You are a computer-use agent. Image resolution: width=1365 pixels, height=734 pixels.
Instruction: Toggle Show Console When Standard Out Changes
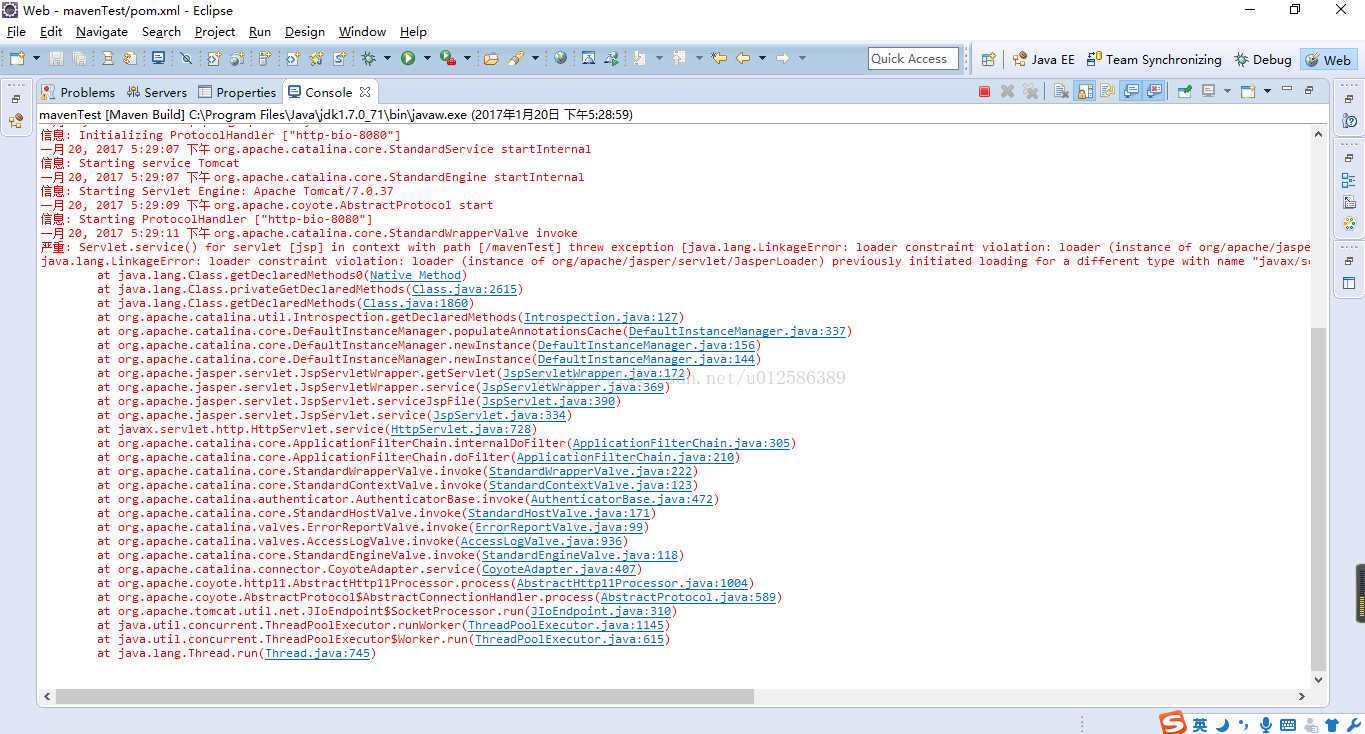click(1131, 91)
